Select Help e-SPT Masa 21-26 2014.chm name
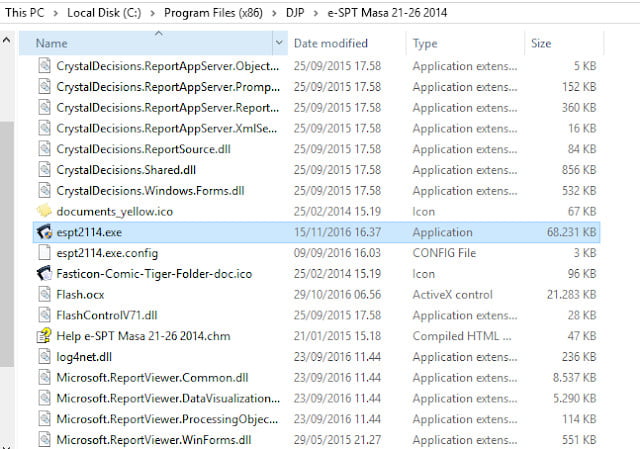The height and width of the screenshot is (449, 640). point(143,336)
